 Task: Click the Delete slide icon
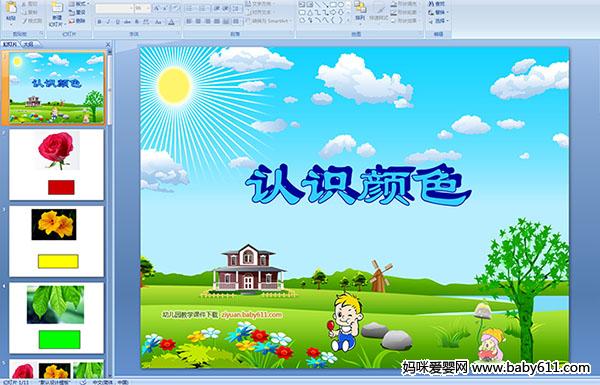pos(77,21)
